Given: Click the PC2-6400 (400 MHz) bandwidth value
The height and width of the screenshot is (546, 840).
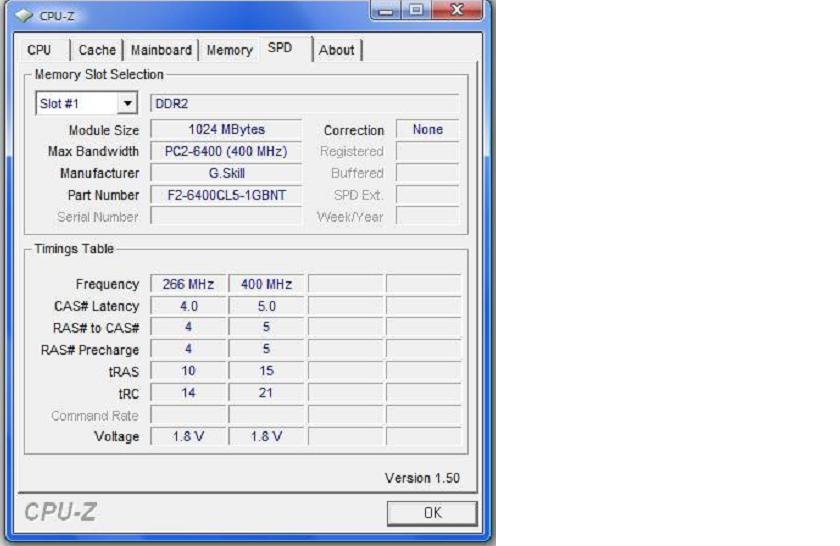Looking at the screenshot, I should pyautogui.click(x=226, y=152).
